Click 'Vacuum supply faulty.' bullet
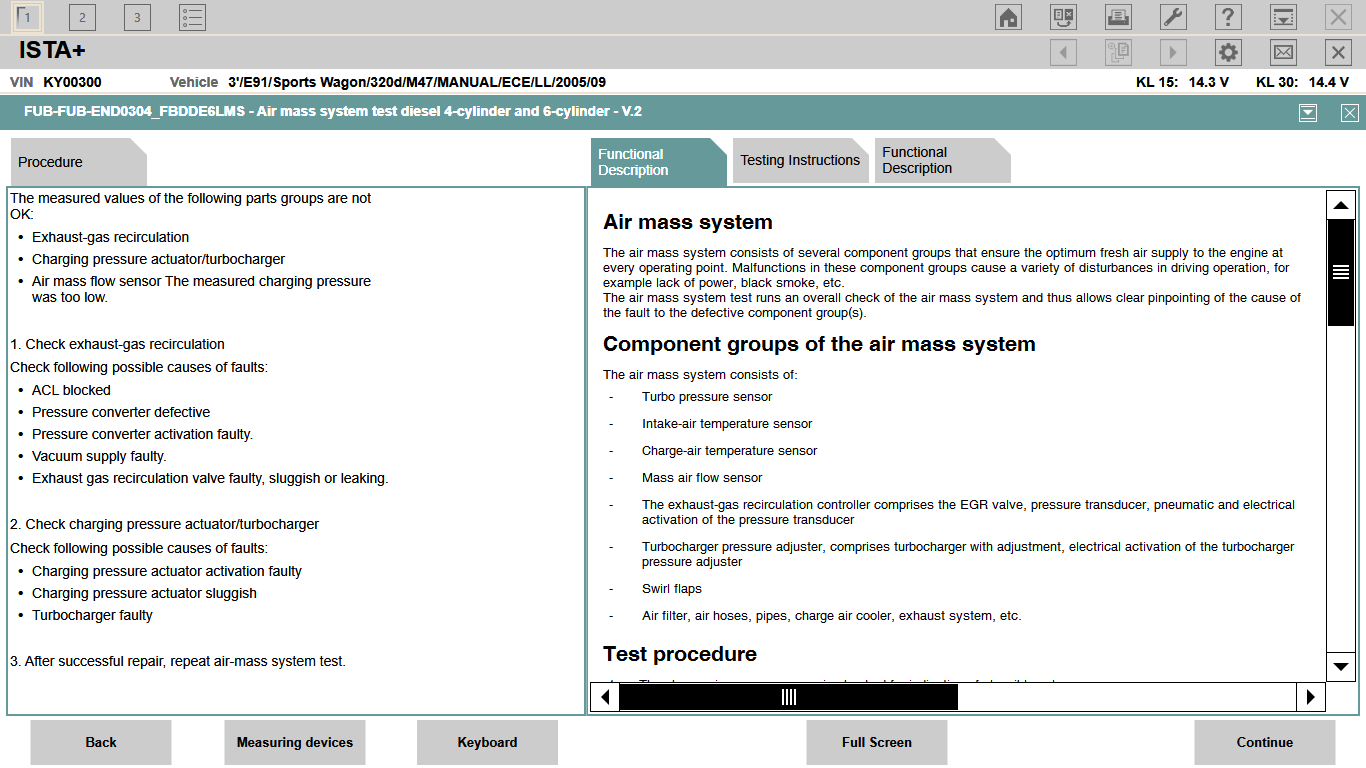The height and width of the screenshot is (768, 1366). point(99,456)
